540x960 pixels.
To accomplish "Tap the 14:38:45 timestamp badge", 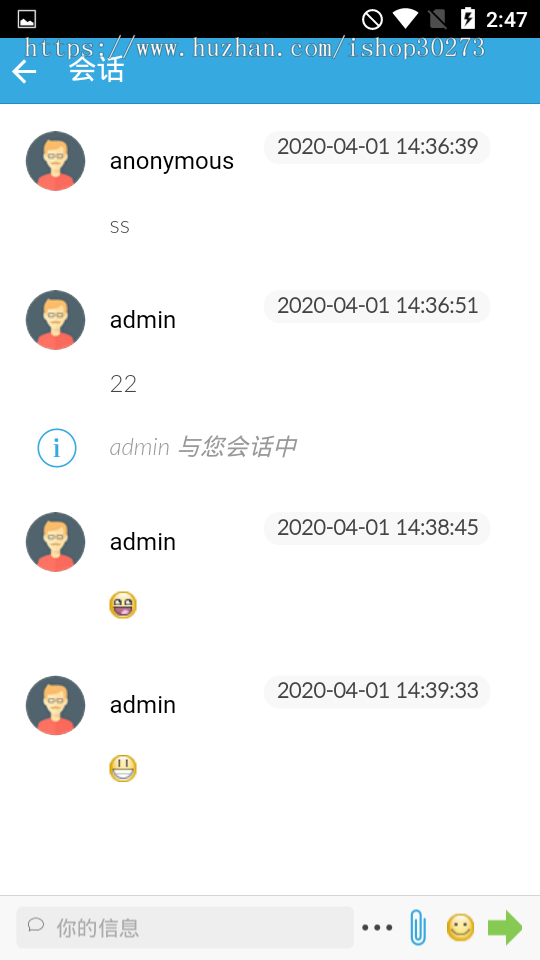I will 377,528.
